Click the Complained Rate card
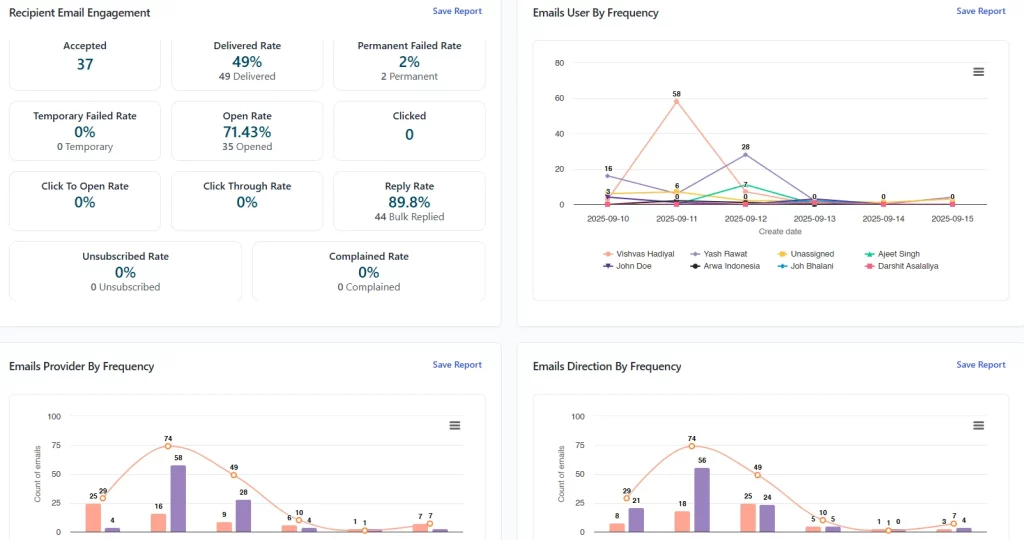1024x540 pixels. (x=369, y=271)
